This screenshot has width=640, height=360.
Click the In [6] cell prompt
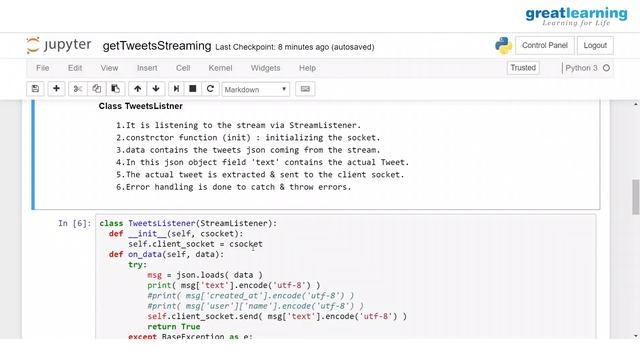pyautogui.click(x=75, y=223)
